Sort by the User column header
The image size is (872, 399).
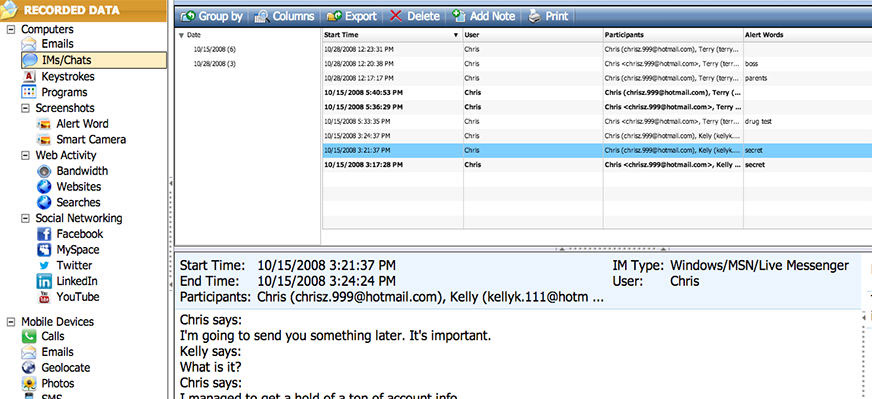pos(533,35)
